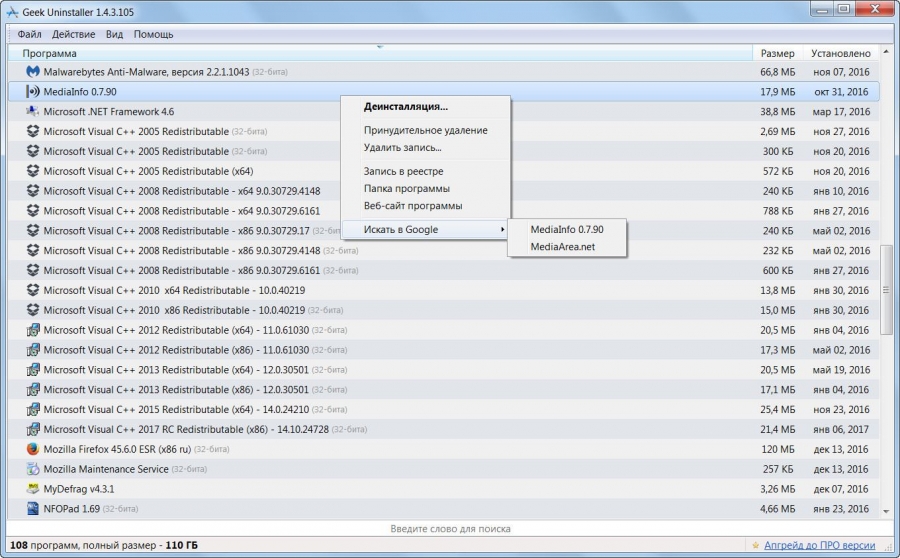Click icon of Visual C++ 2008 x64 9.0.30729.6161
The image size is (900, 558).
coord(33,211)
